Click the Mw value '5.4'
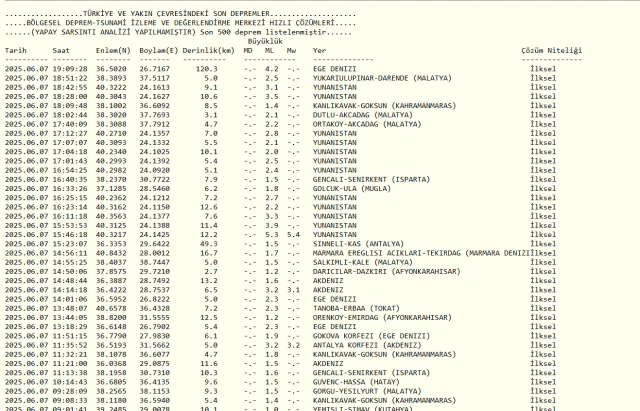The image size is (640, 411). pos(293,235)
